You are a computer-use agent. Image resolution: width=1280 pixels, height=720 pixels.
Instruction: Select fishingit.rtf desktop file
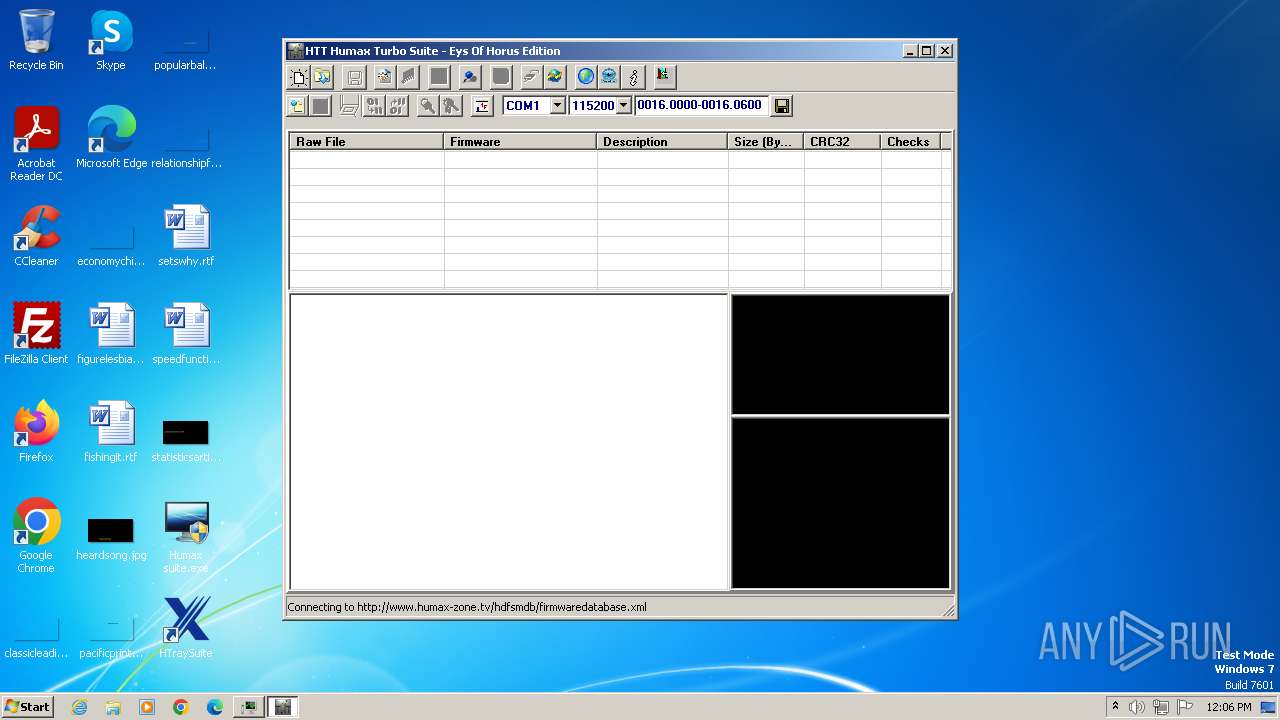[111, 433]
